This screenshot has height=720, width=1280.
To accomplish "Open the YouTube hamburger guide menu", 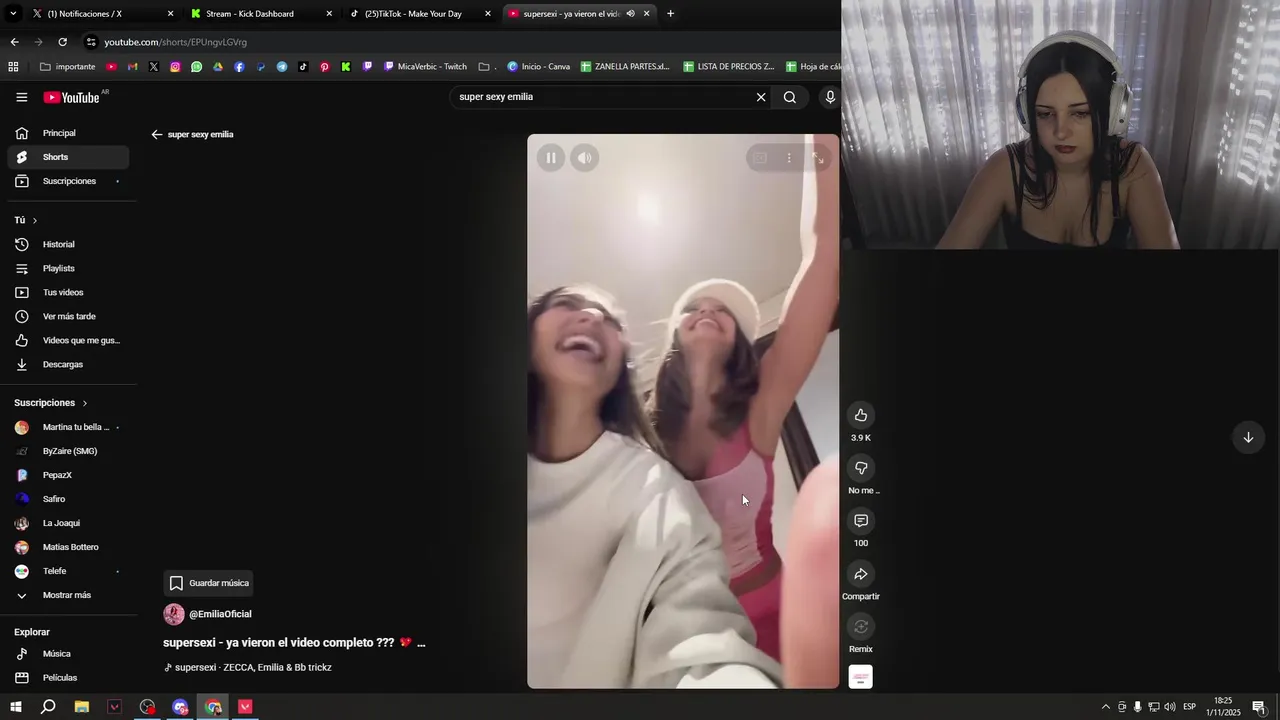I will point(22,97).
